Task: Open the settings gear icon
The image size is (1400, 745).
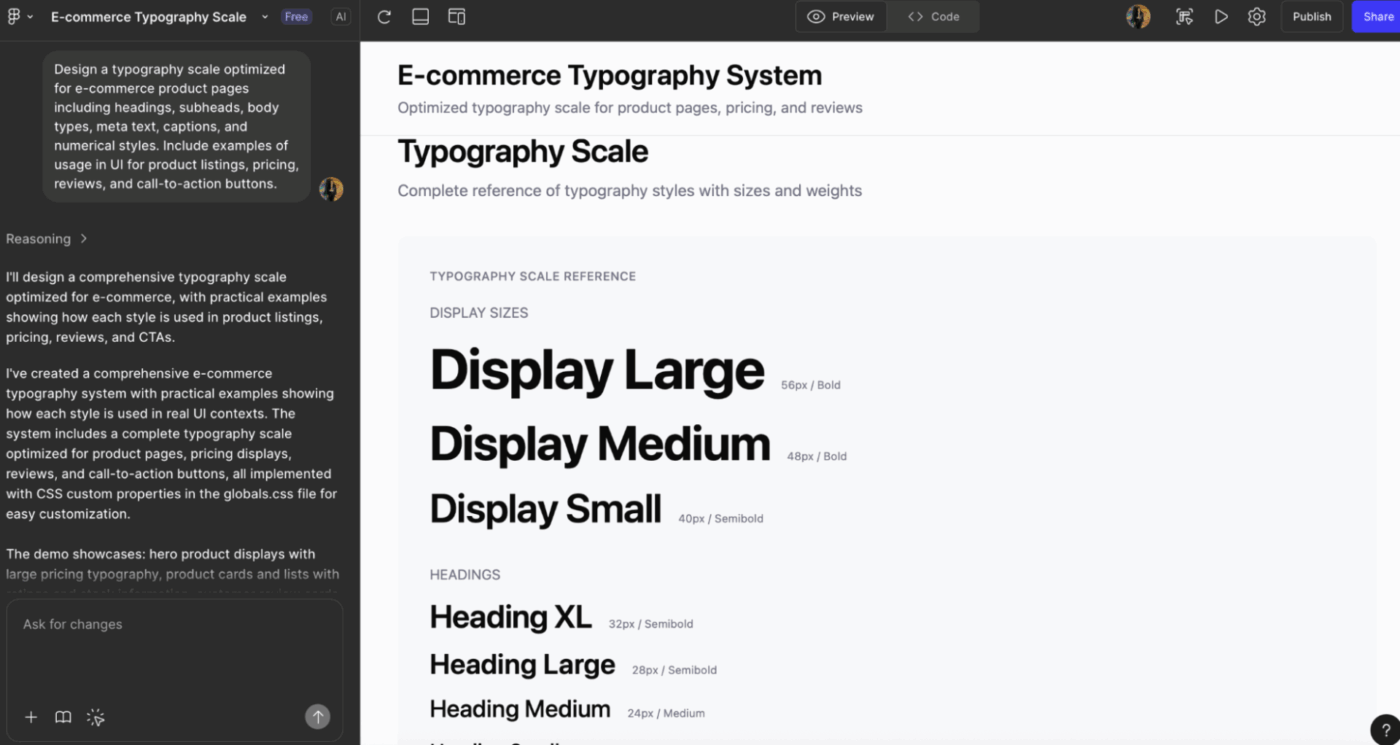Action: click(1257, 16)
